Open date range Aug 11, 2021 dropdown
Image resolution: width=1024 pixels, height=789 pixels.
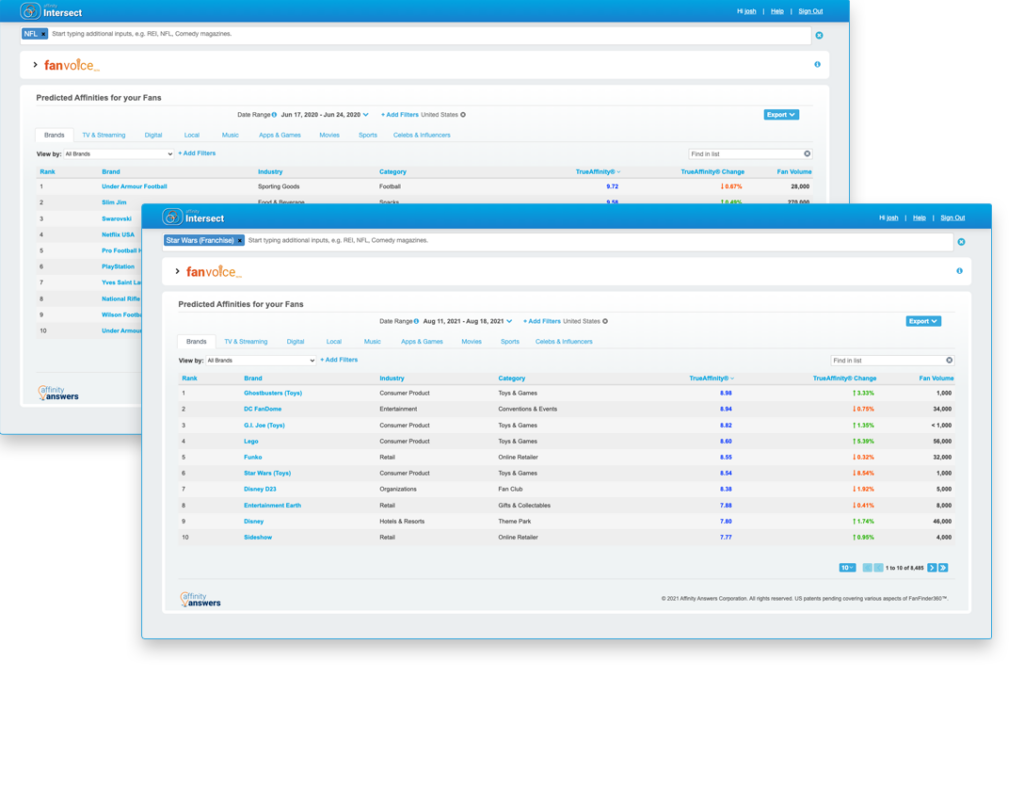point(467,321)
